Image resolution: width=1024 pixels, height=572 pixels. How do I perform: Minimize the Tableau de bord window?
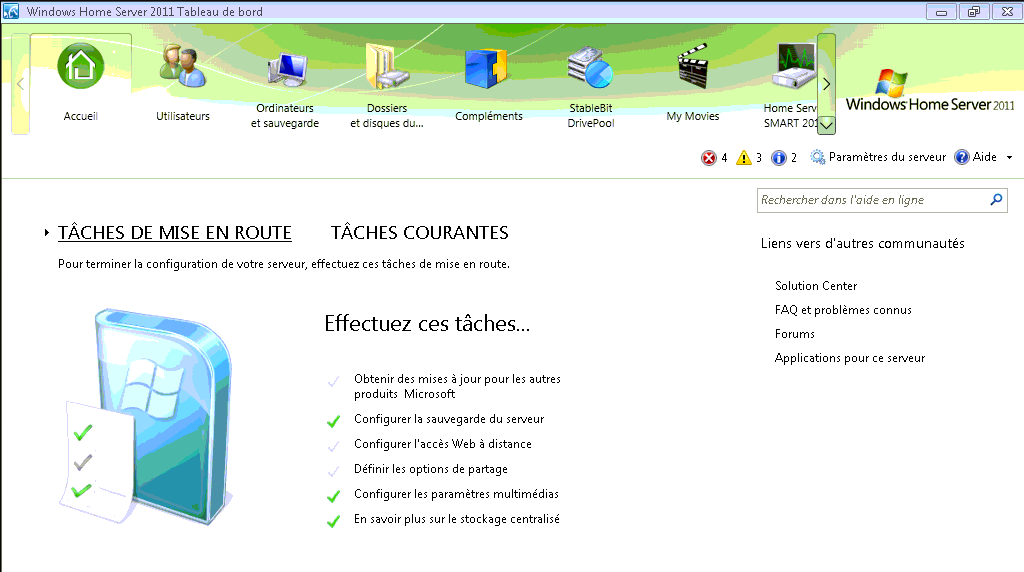(x=941, y=11)
